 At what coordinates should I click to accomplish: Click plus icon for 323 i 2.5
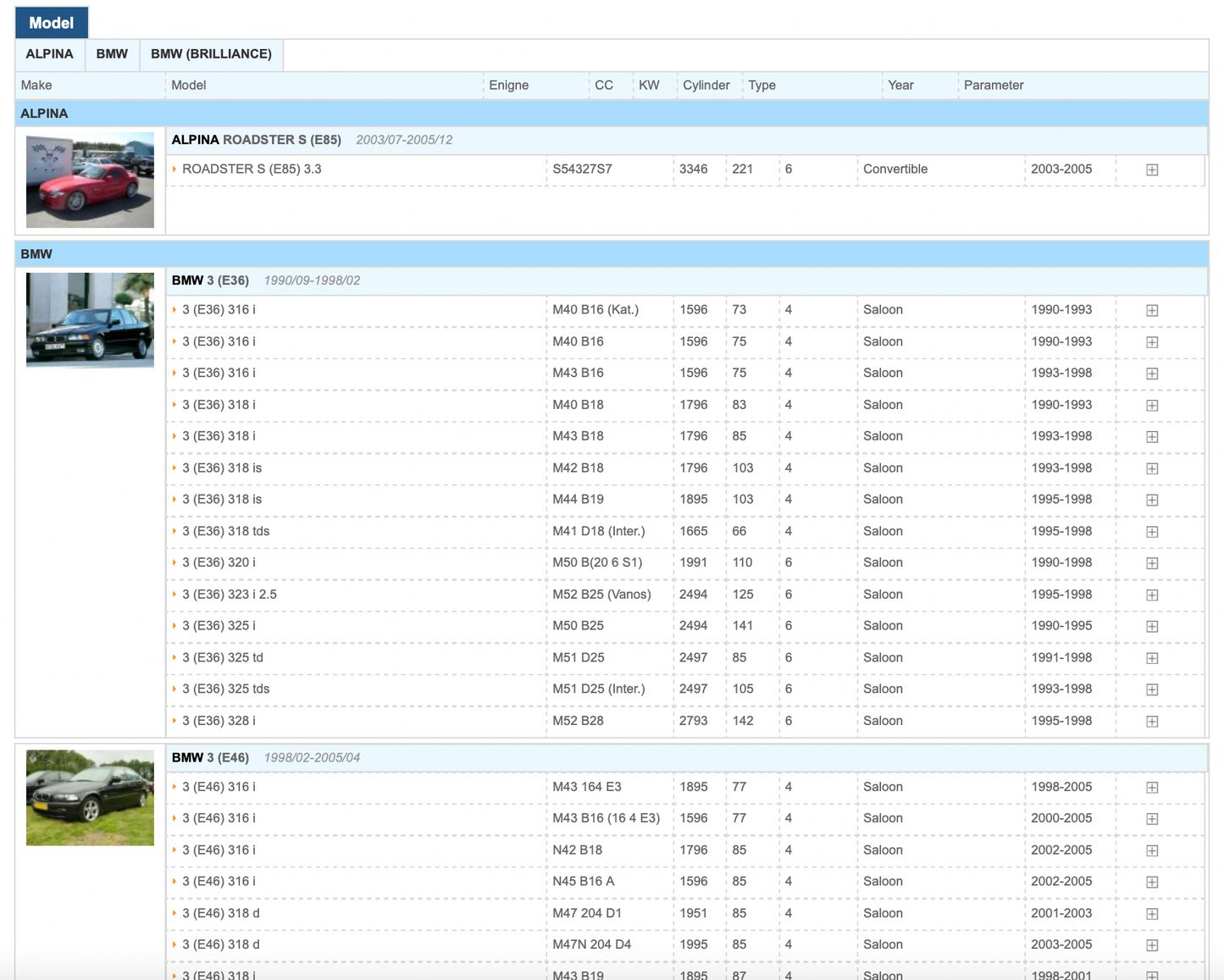[1152, 595]
